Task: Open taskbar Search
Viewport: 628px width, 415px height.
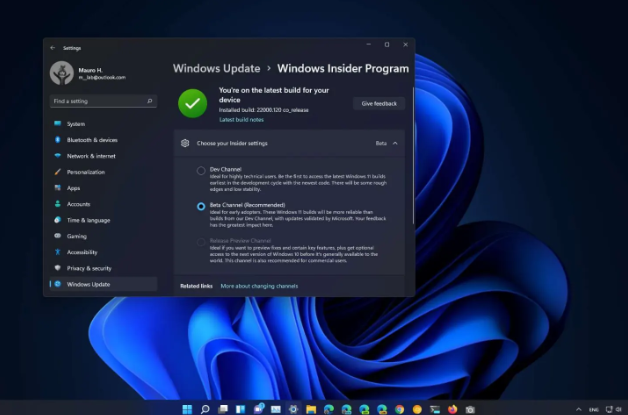Action: [205, 409]
